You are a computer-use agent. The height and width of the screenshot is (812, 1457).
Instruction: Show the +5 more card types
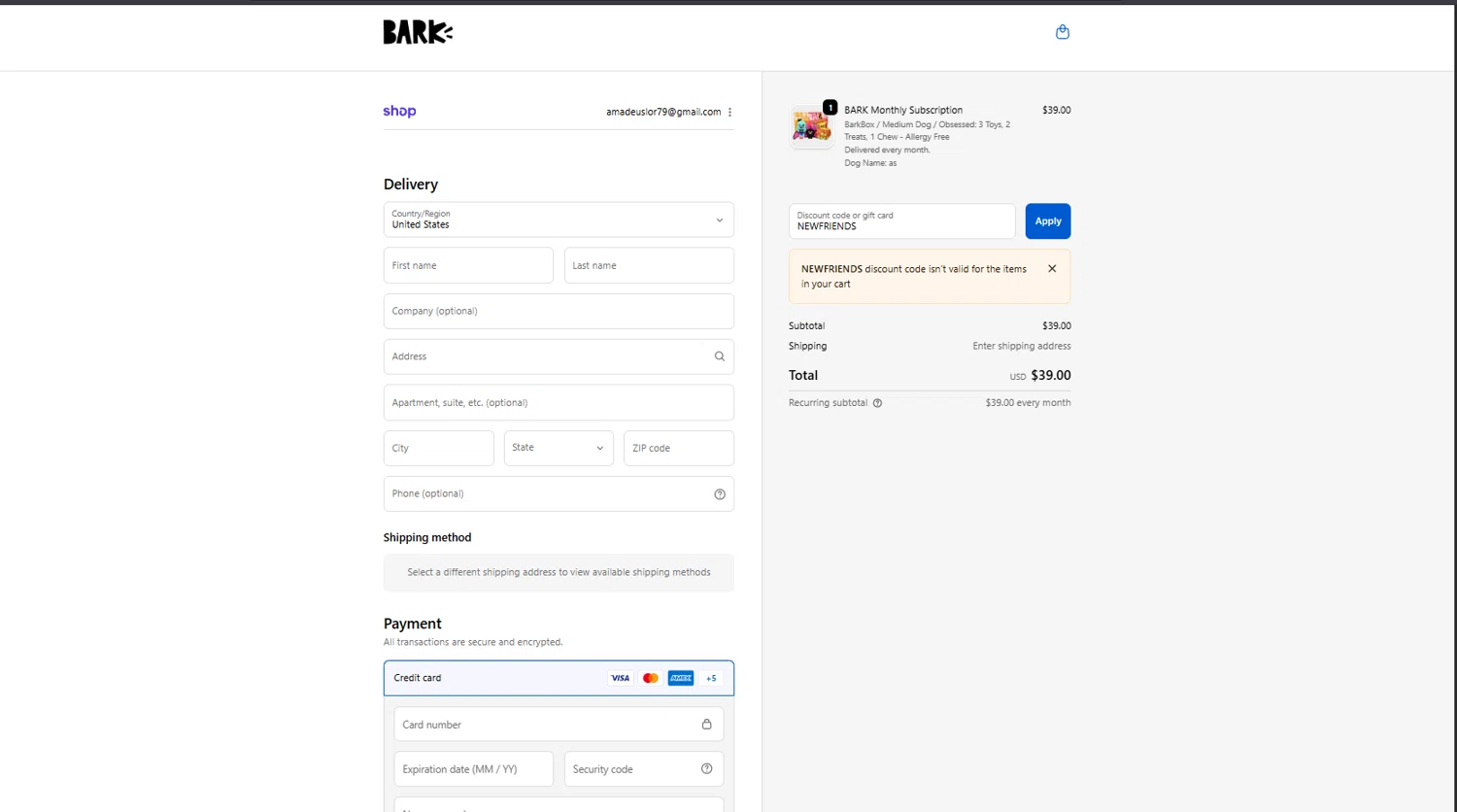(711, 678)
